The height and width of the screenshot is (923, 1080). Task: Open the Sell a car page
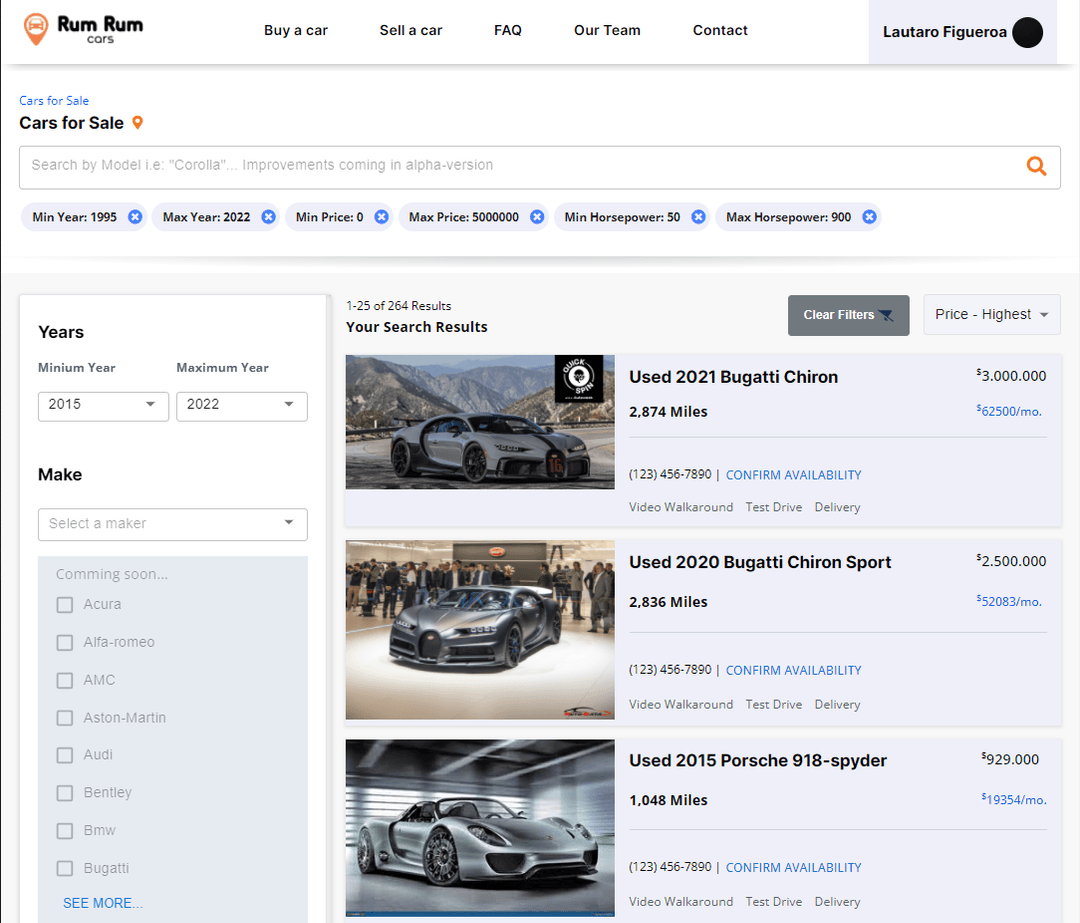click(x=410, y=30)
